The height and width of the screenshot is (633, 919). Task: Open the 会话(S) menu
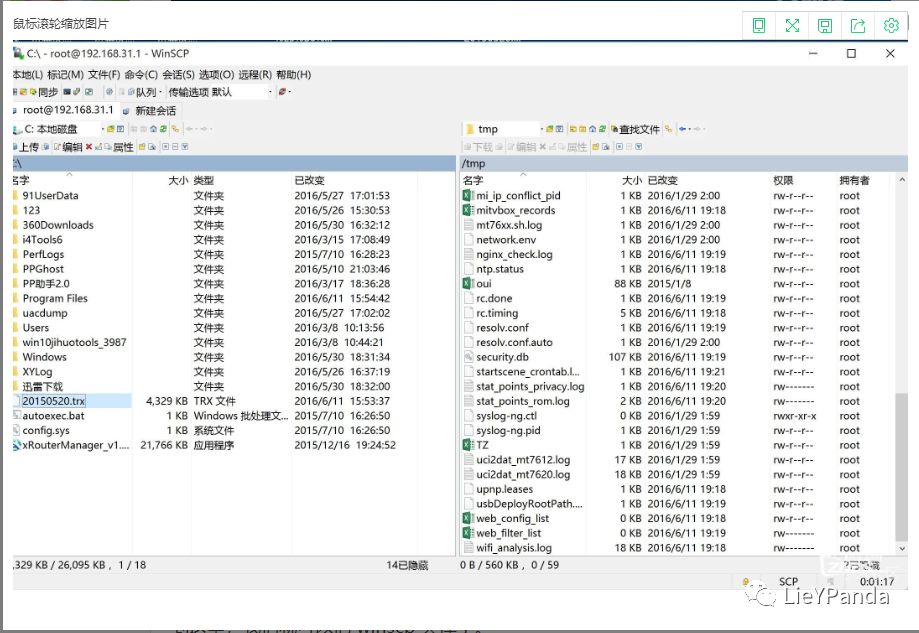tap(178, 74)
